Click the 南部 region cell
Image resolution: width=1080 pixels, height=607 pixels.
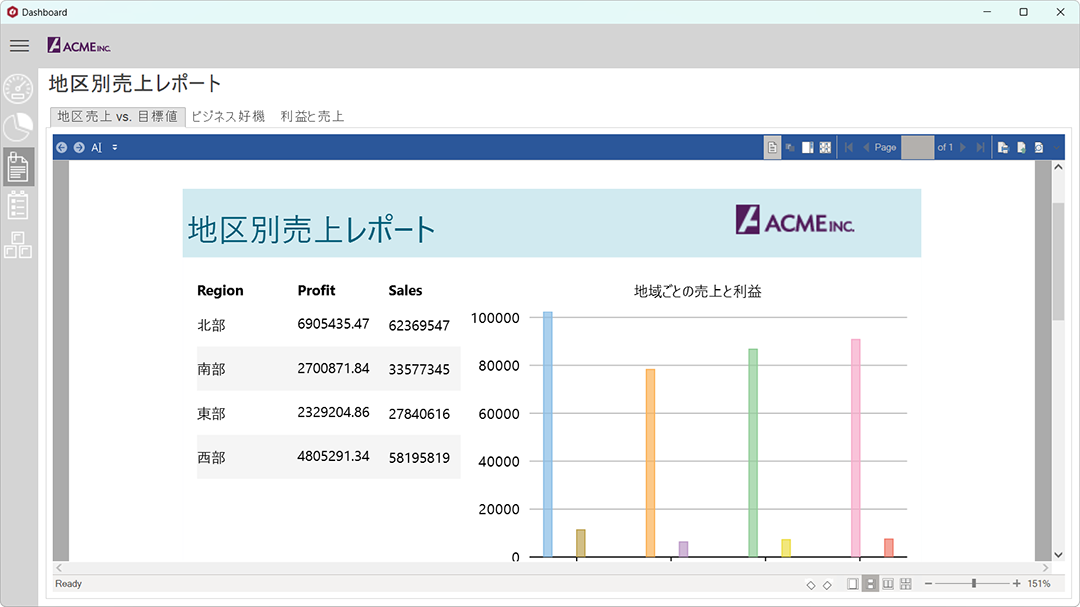click(211, 369)
